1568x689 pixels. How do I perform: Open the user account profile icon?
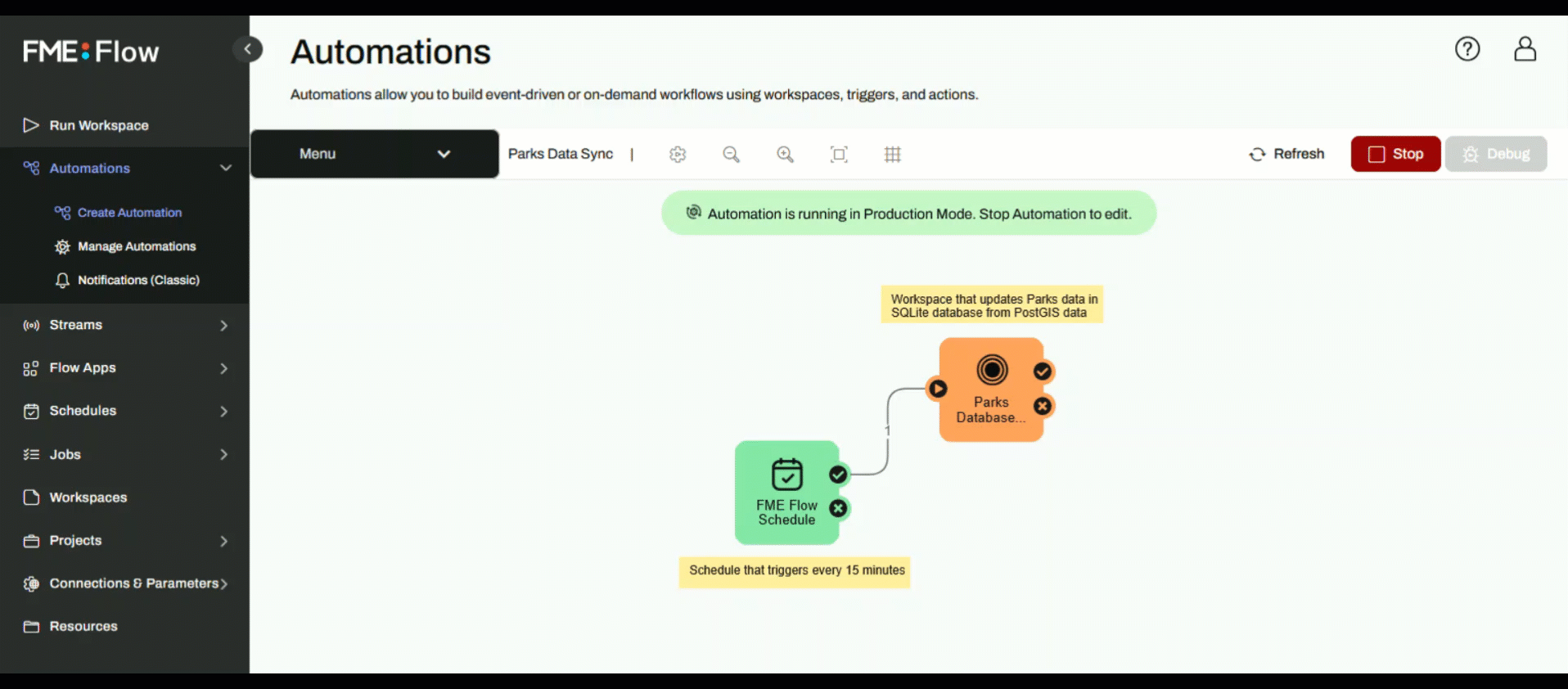1525,49
